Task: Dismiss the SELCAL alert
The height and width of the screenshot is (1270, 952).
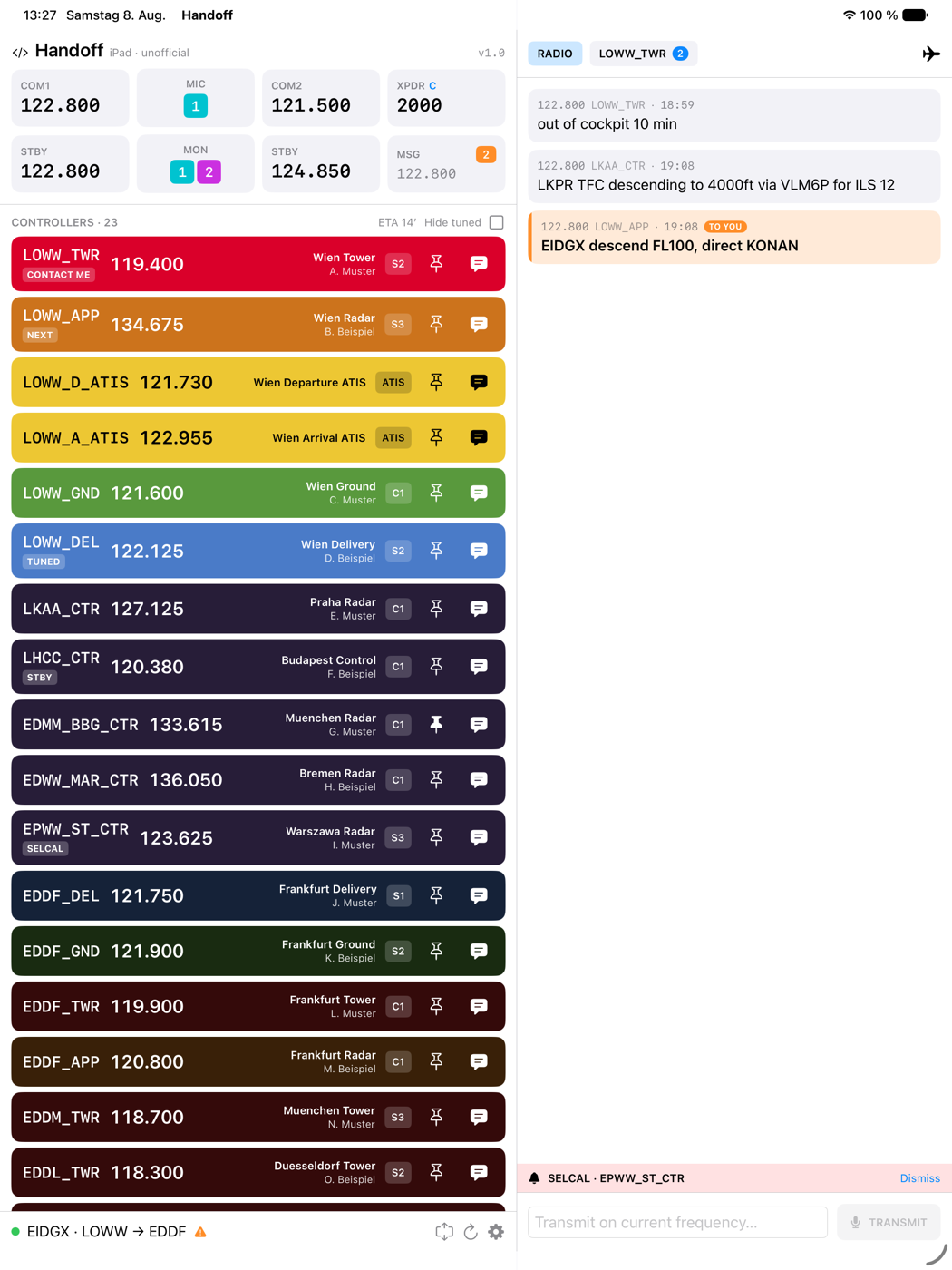Action: pyautogui.click(x=919, y=1178)
